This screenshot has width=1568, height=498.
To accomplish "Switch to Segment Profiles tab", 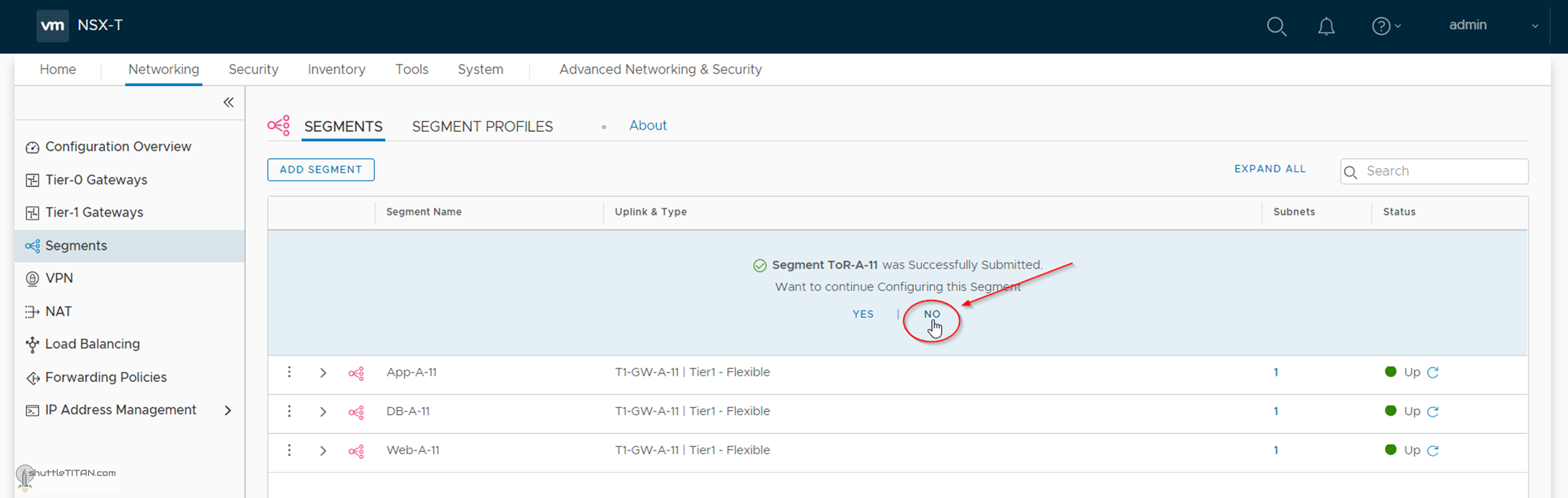I will click(482, 127).
